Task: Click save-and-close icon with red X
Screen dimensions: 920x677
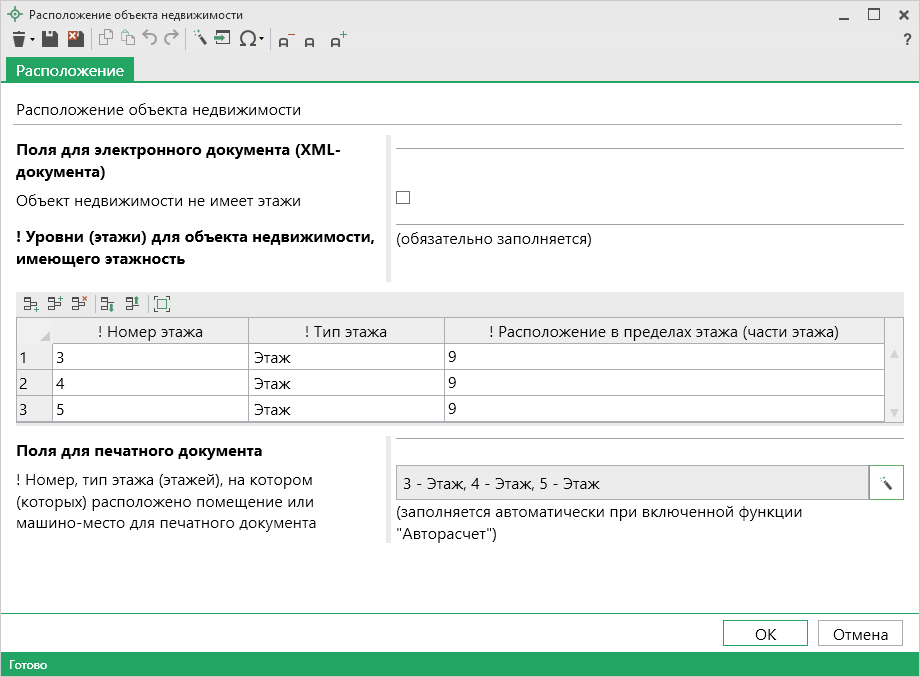Action: point(75,39)
